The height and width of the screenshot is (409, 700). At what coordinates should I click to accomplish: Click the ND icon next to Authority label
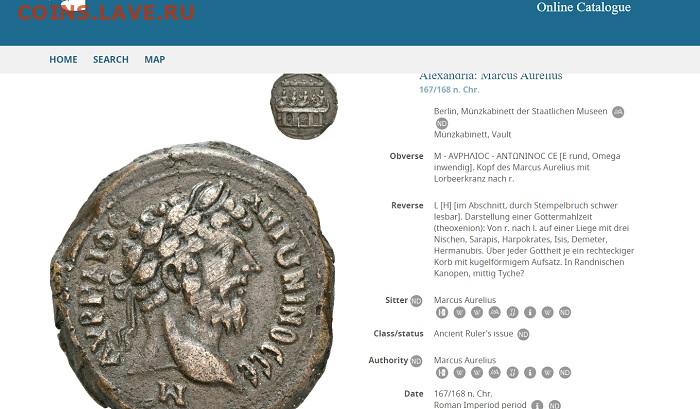coord(416,361)
